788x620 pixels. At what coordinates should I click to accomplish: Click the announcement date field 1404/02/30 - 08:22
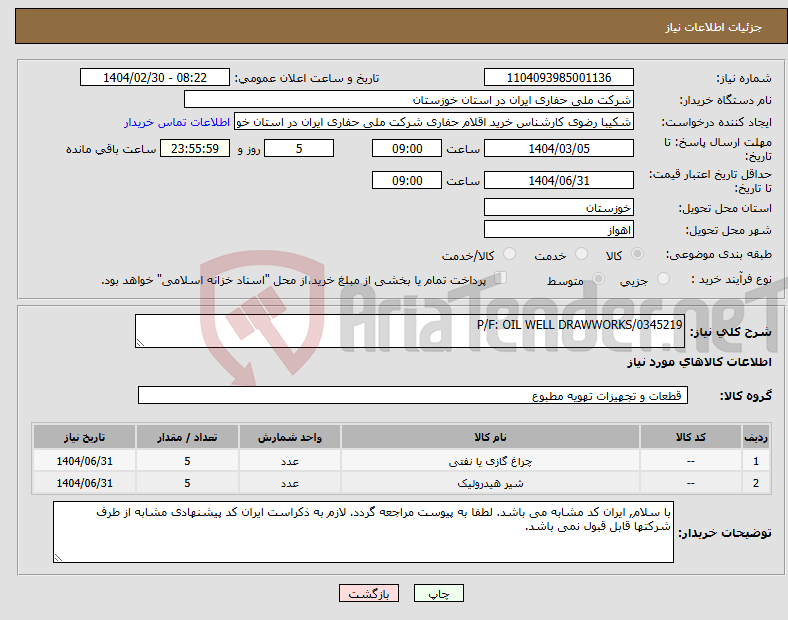tap(155, 77)
